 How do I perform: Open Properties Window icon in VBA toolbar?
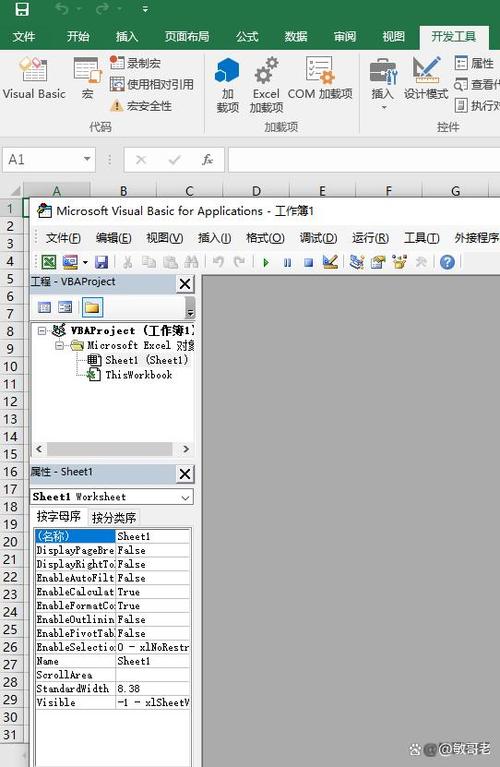[378, 262]
